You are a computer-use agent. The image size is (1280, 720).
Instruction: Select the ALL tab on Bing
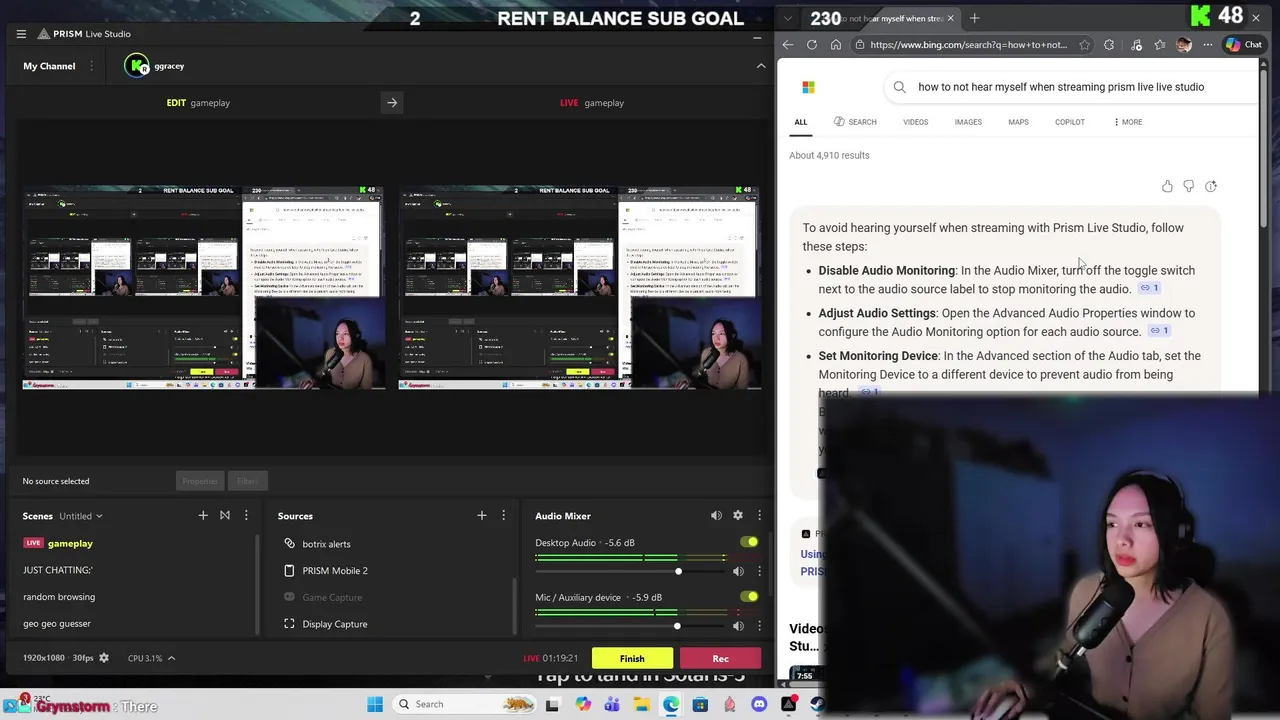click(801, 122)
